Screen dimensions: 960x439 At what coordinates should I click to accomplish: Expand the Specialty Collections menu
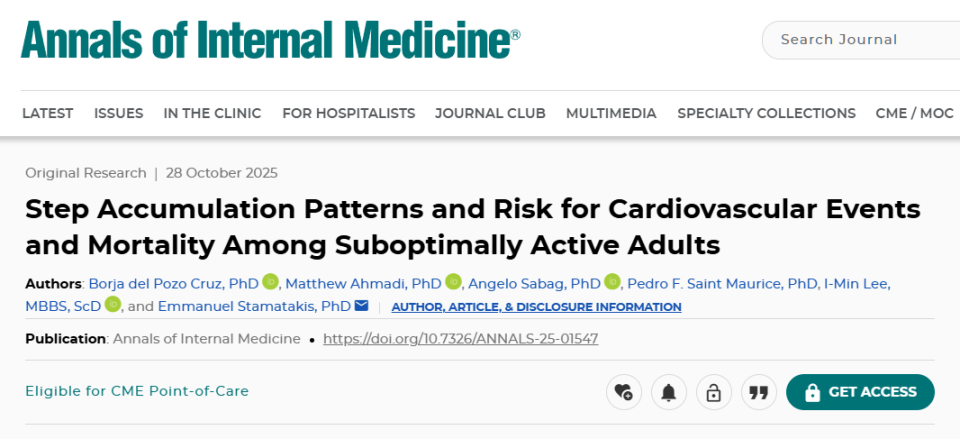(766, 113)
